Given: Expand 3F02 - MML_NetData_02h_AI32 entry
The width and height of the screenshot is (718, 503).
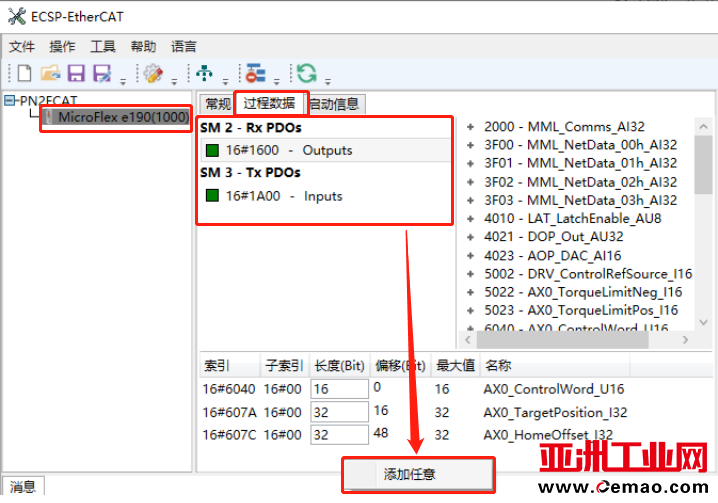Looking at the screenshot, I should [x=470, y=182].
